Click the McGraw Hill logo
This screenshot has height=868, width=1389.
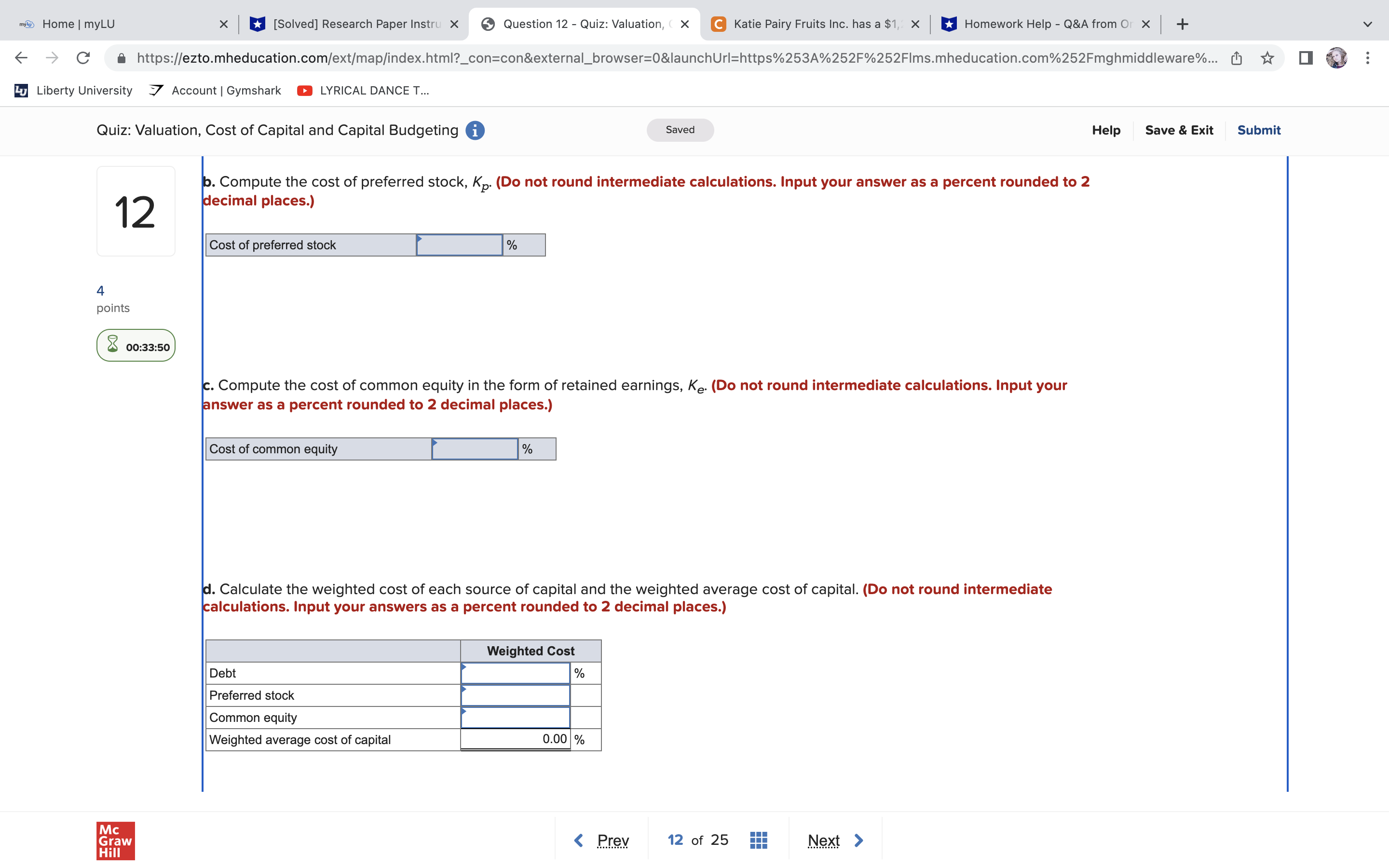pyautogui.click(x=115, y=841)
